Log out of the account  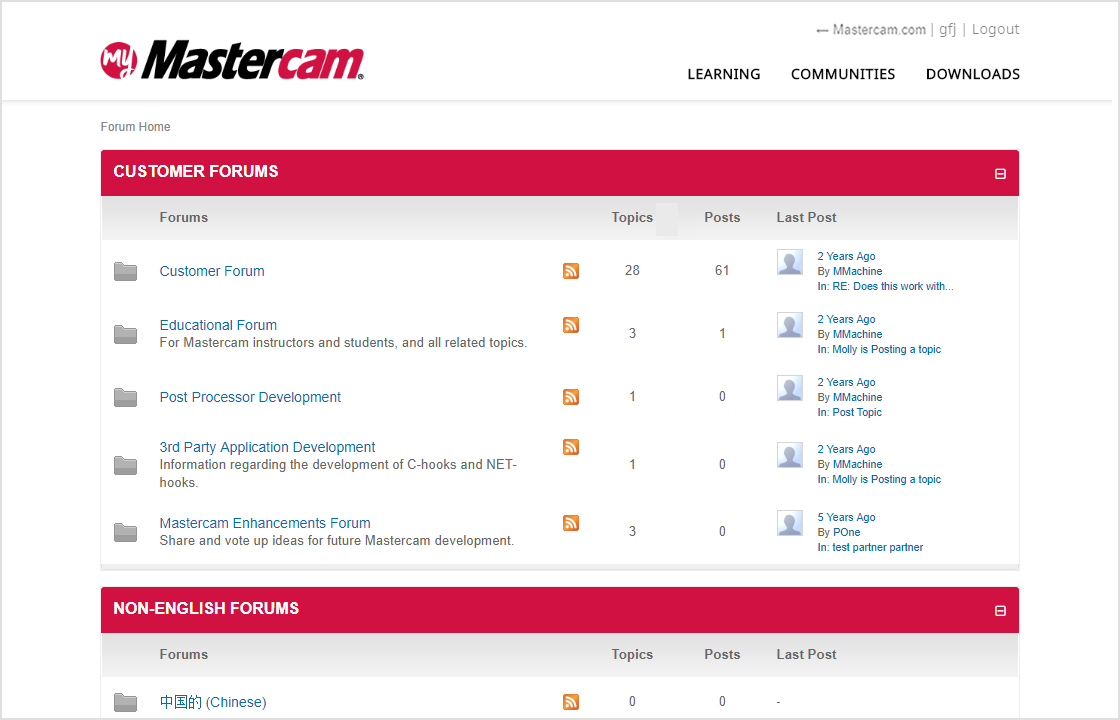(996, 30)
